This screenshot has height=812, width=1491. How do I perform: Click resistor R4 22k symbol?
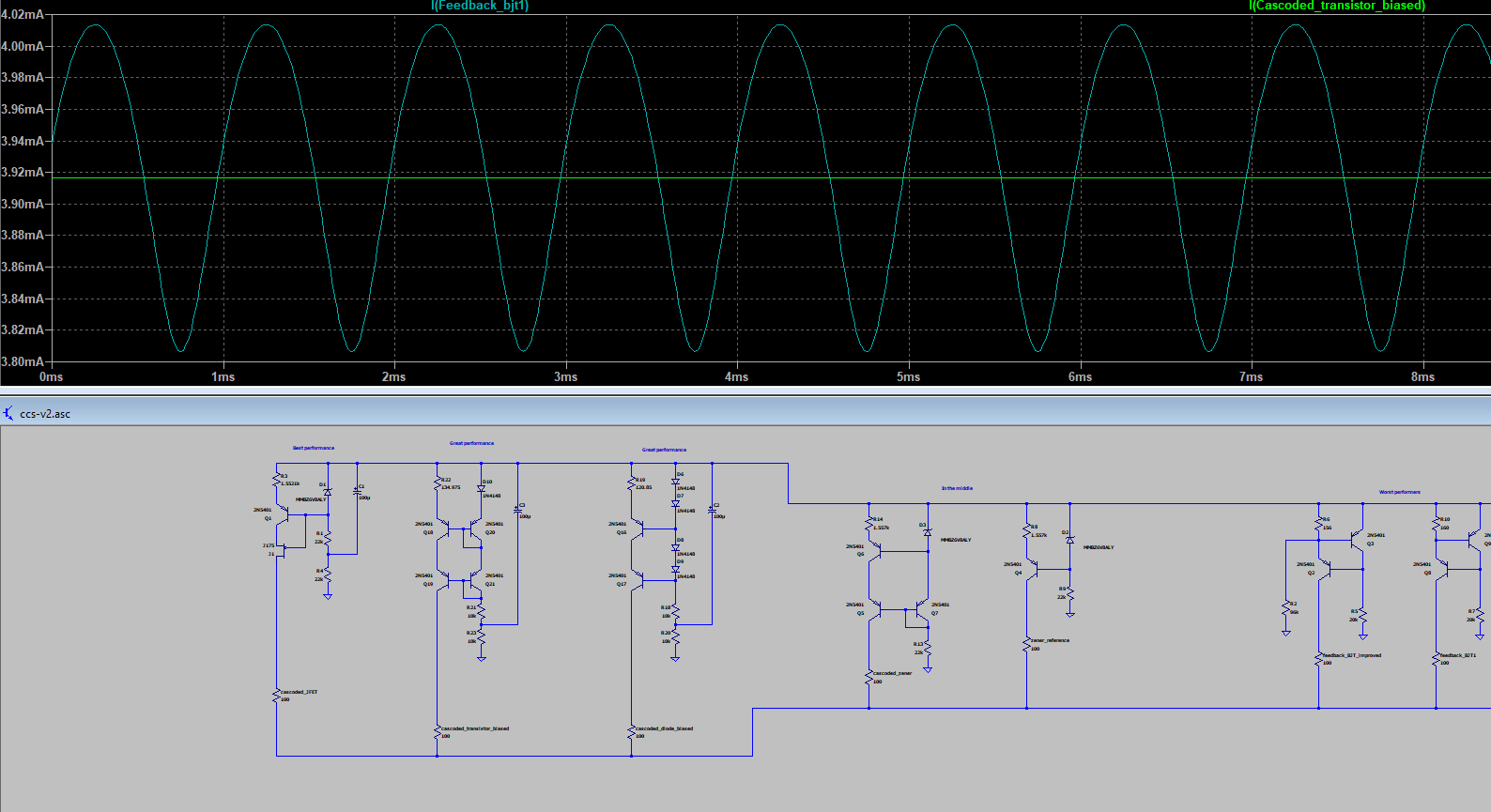[x=328, y=574]
